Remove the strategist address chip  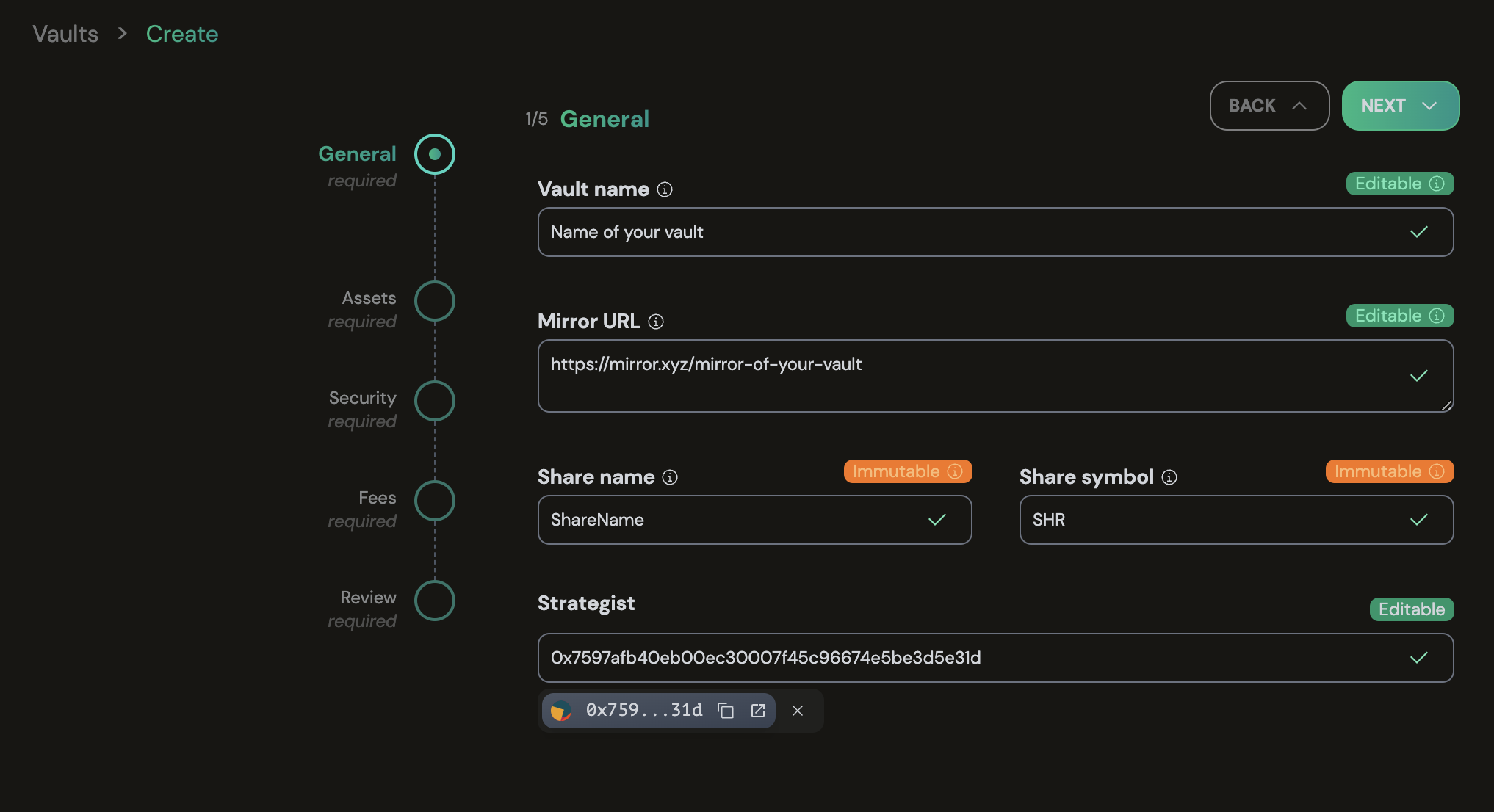coord(798,711)
